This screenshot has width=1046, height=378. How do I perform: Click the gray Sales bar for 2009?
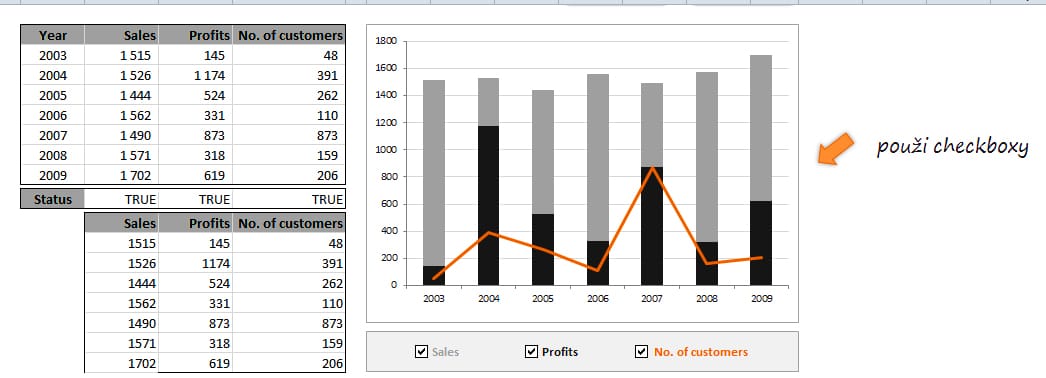click(x=760, y=128)
